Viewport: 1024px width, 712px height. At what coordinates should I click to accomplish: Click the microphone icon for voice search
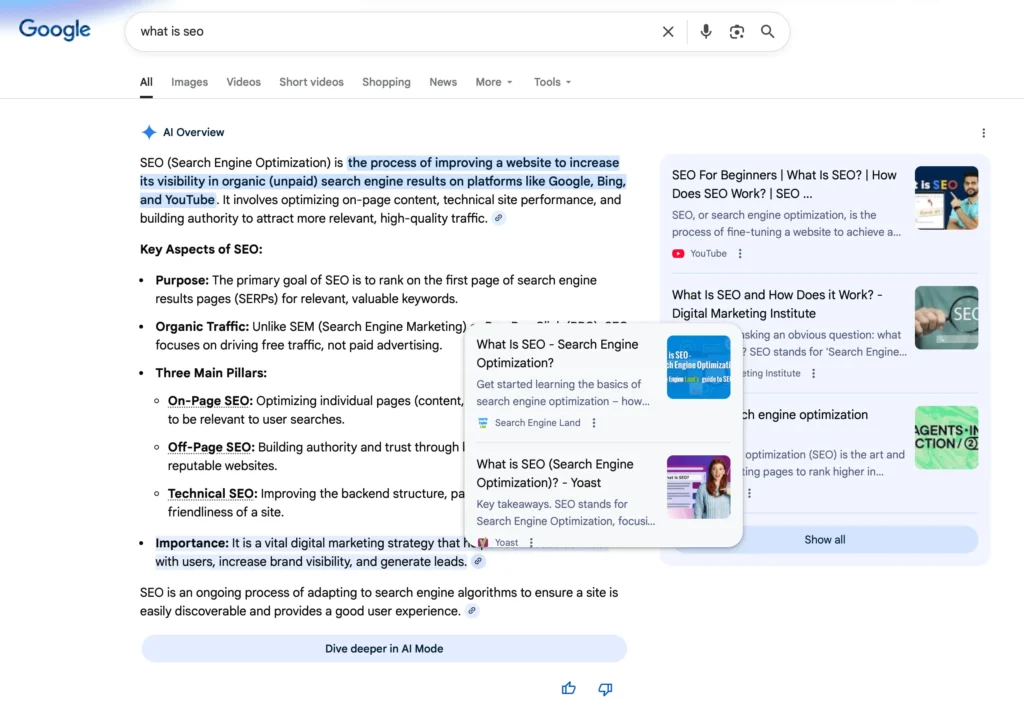pos(705,31)
